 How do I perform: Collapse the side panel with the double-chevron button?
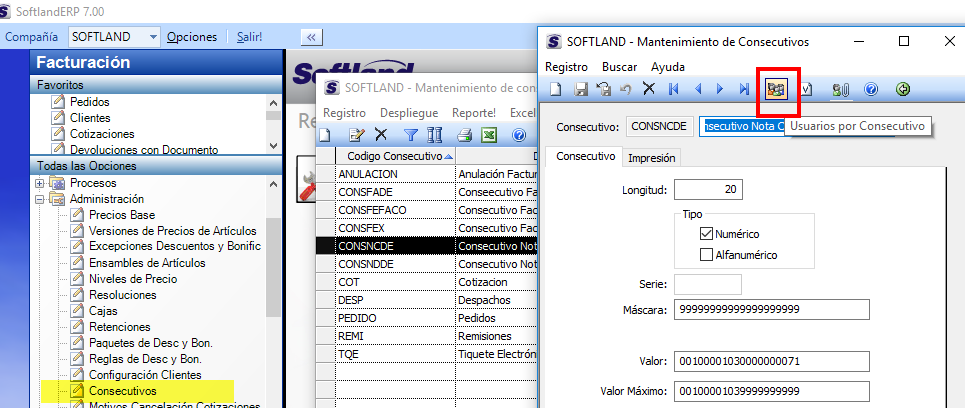point(311,37)
